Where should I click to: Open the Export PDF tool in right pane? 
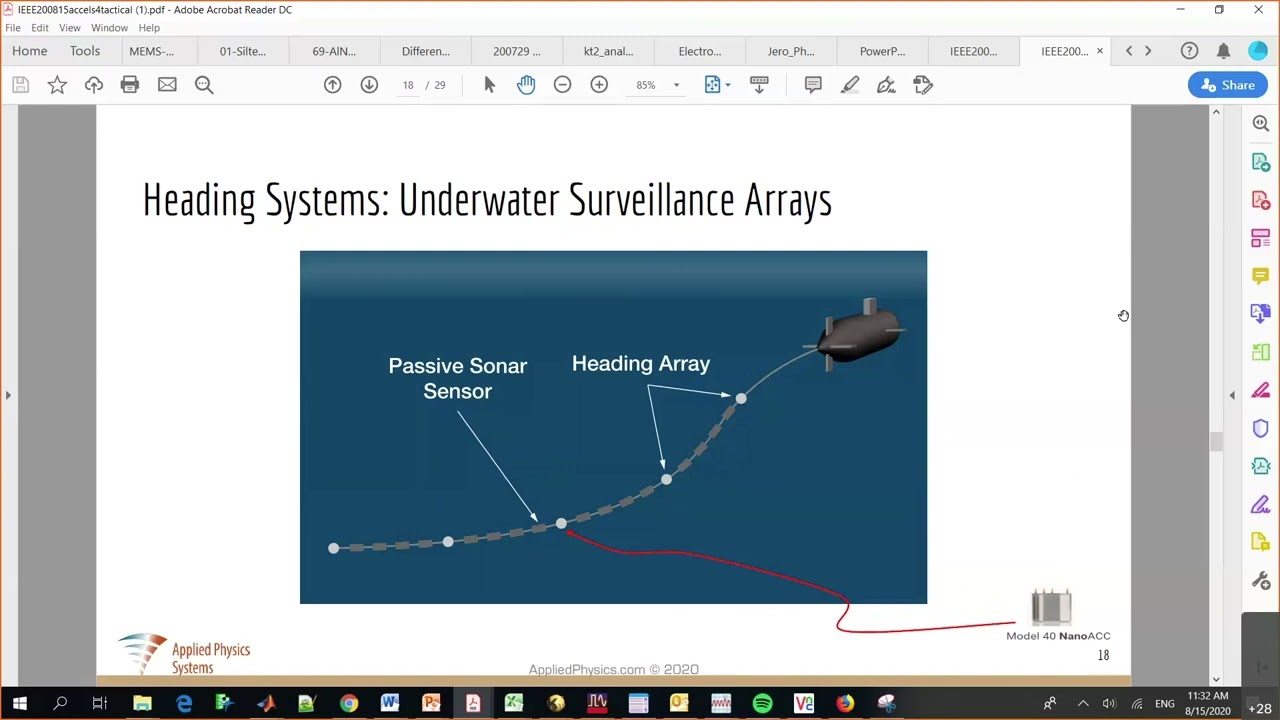(1261, 162)
